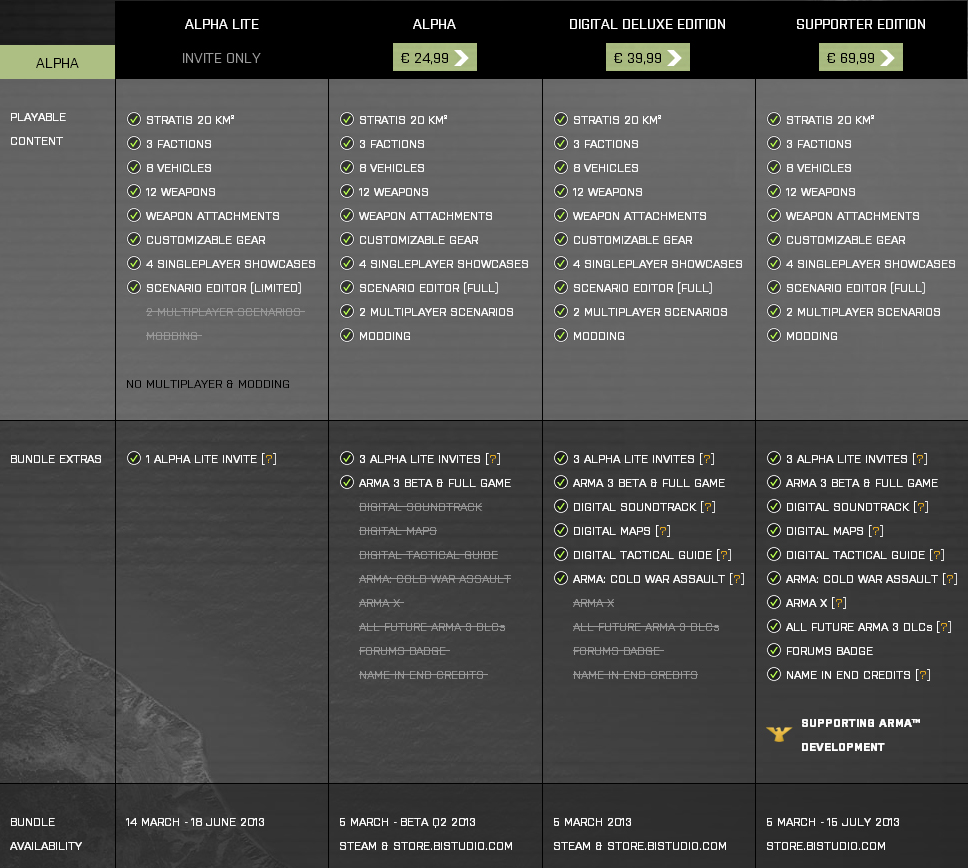The image size is (968, 868).
Task: Click Digital Deluxe 3 Factions text
Action: click(606, 144)
